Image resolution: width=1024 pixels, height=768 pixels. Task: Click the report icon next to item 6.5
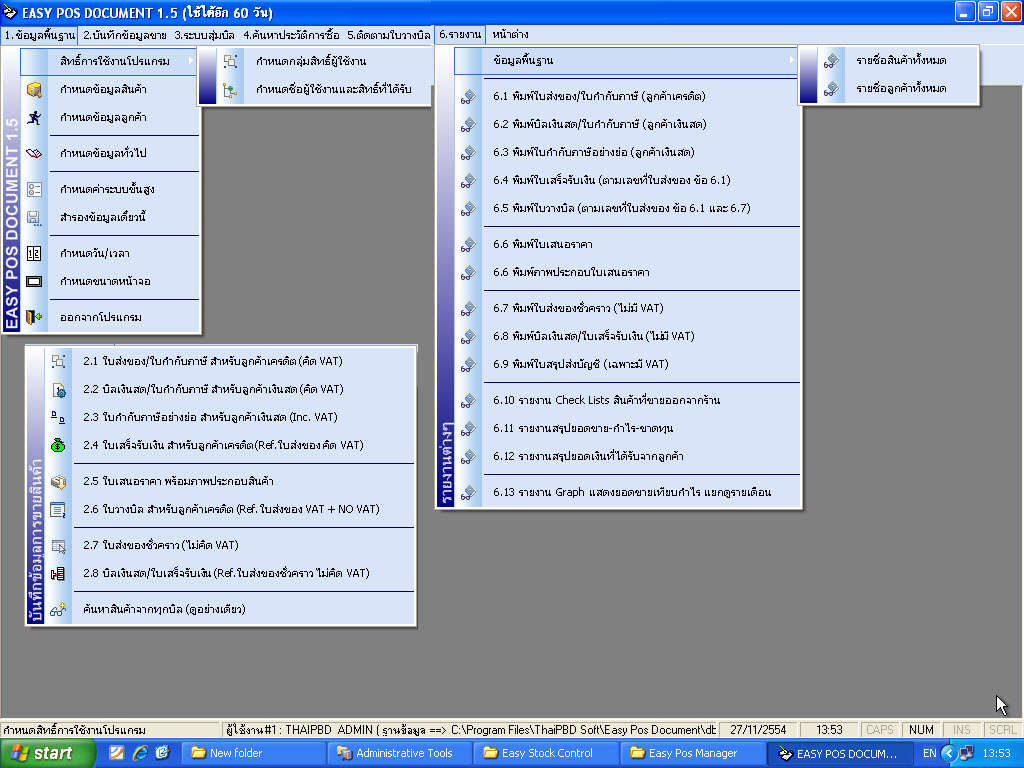coord(468,209)
